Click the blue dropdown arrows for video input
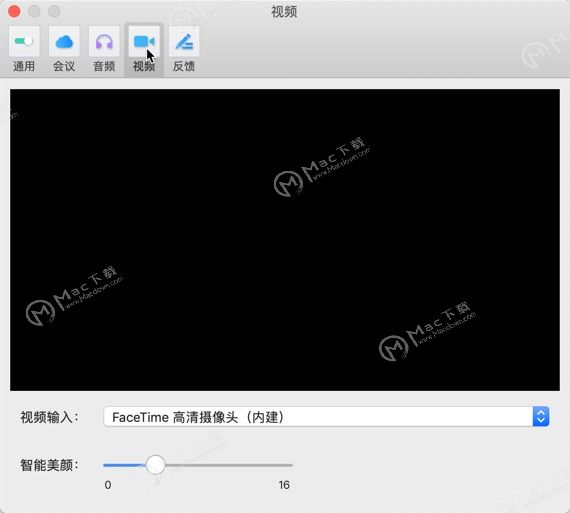 [x=541, y=417]
